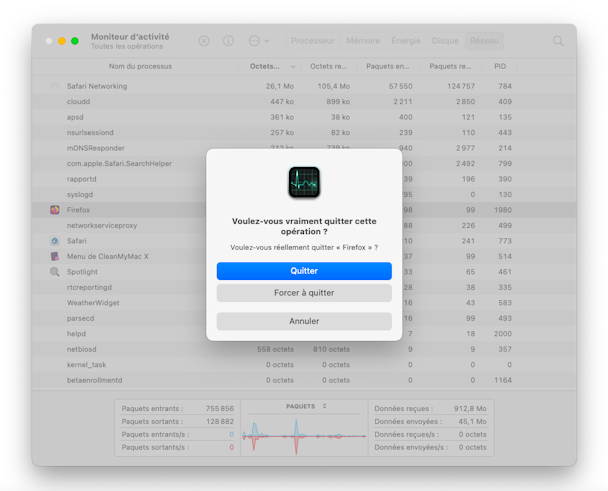Screen dimensions: 608x491
Task: Change graph type via PAQUETS stepper
Action: [x=325, y=406]
